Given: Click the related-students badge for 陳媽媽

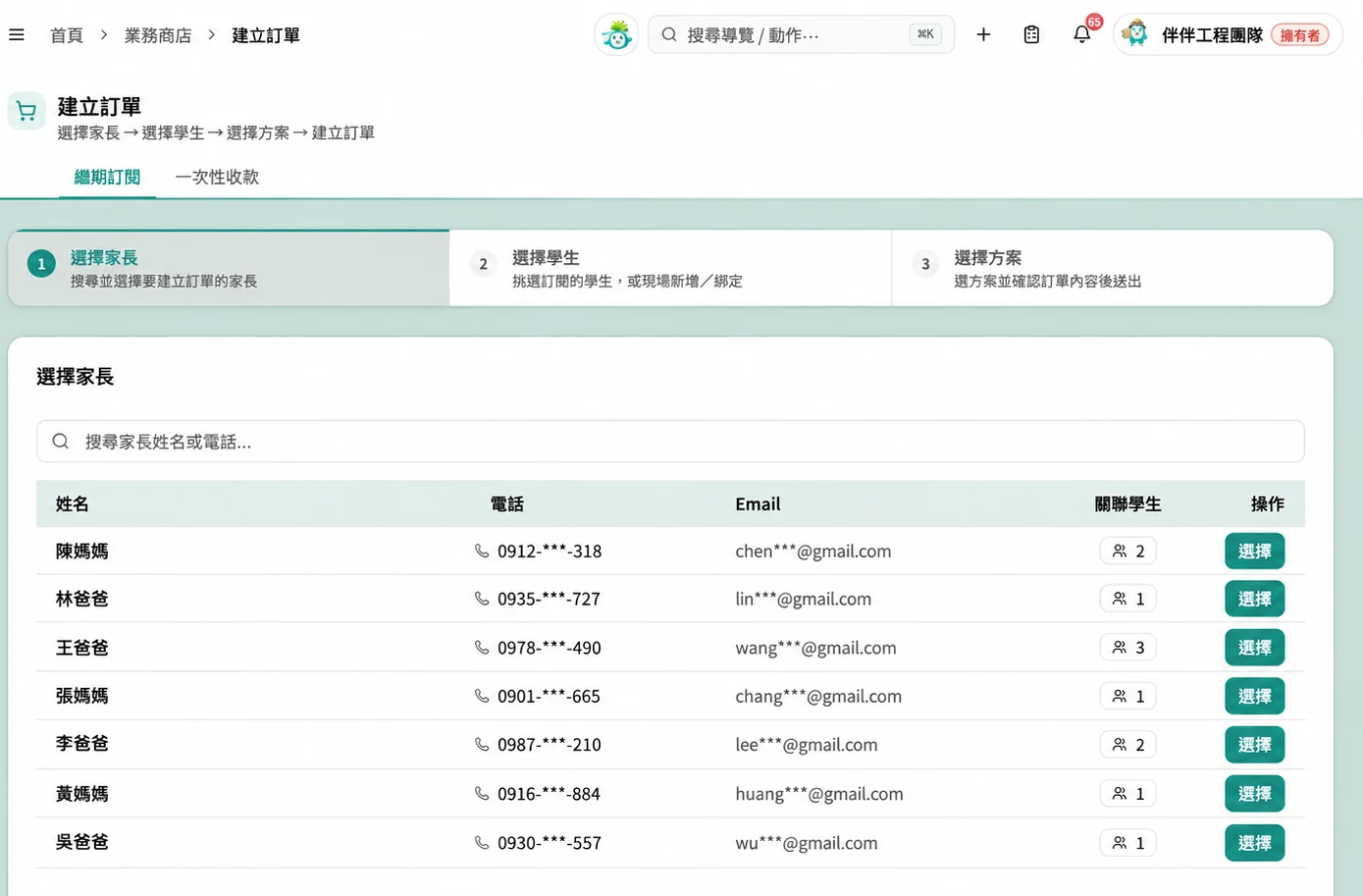Looking at the screenshot, I should point(1127,552).
